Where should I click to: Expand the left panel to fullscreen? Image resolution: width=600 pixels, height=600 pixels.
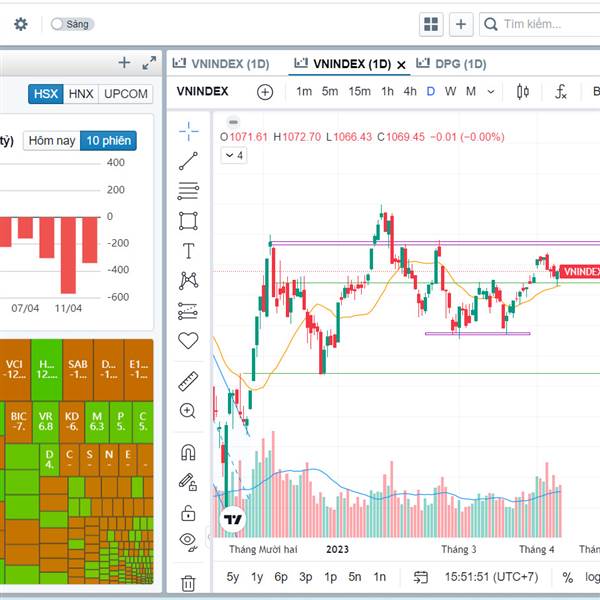149,63
